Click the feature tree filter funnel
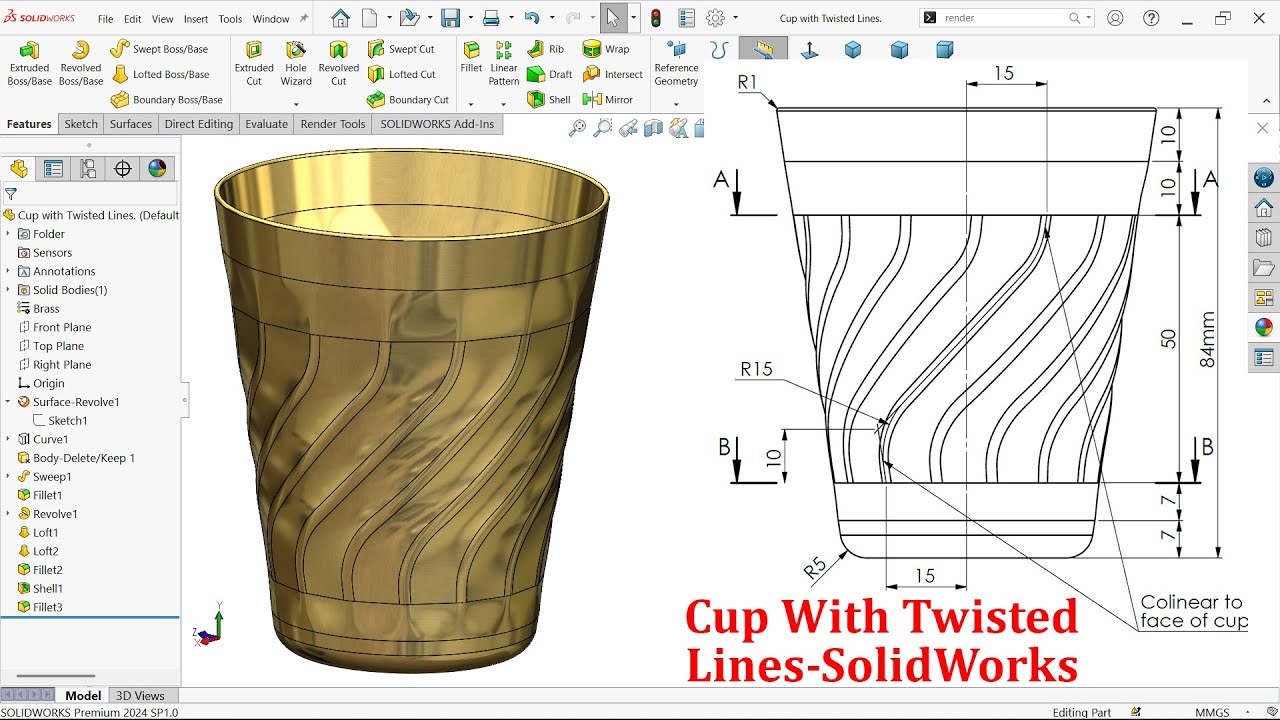 [11, 194]
